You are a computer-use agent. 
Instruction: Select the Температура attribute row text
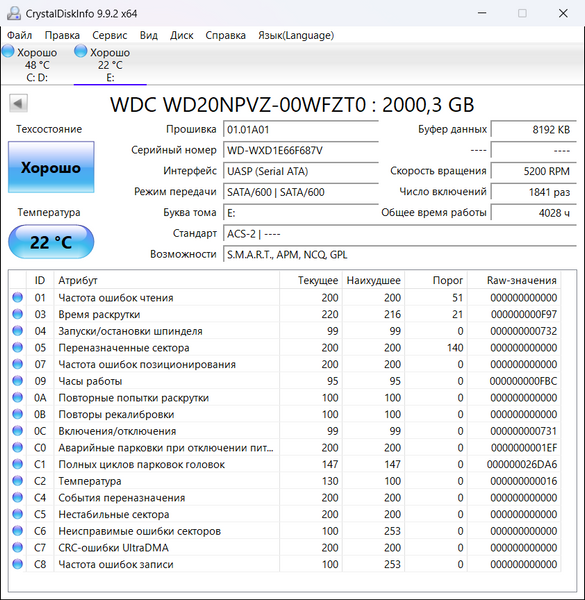click(x=90, y=481)
